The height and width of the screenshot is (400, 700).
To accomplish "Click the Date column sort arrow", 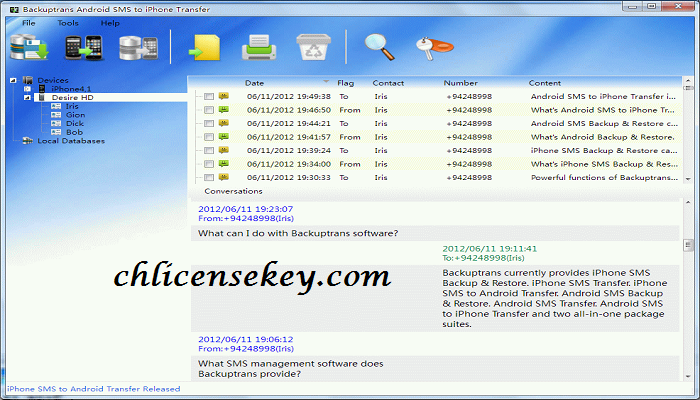I will pyautogui.click(x=326, y=82).
